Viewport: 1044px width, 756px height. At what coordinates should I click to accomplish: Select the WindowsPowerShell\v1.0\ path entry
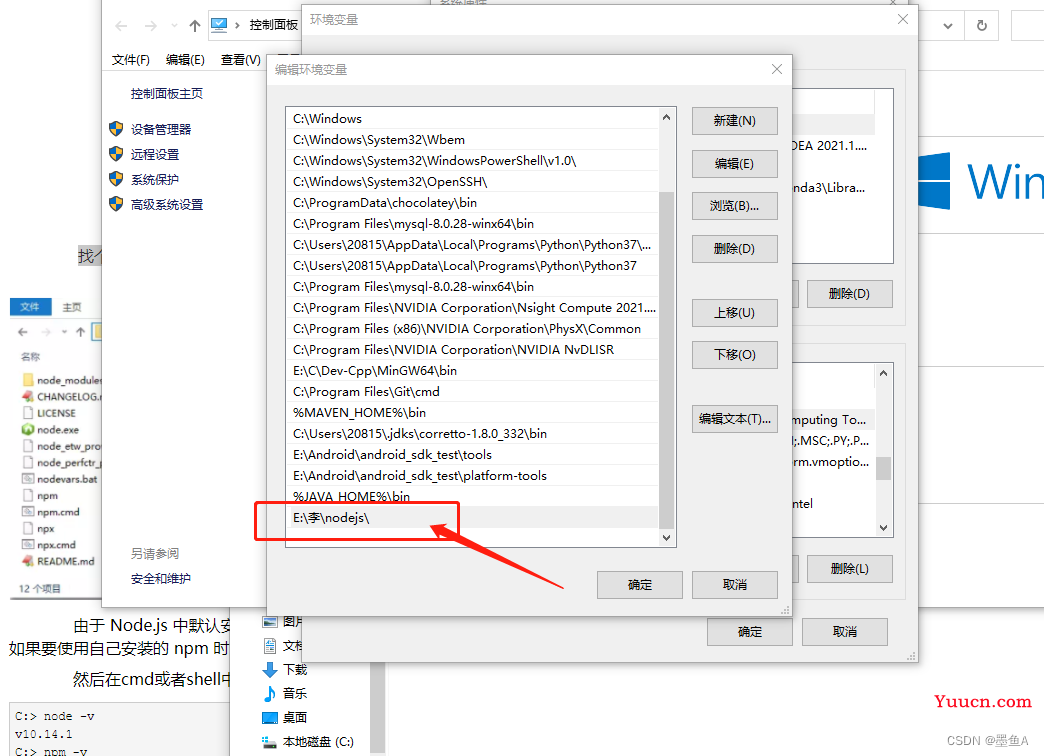(472, 161)
